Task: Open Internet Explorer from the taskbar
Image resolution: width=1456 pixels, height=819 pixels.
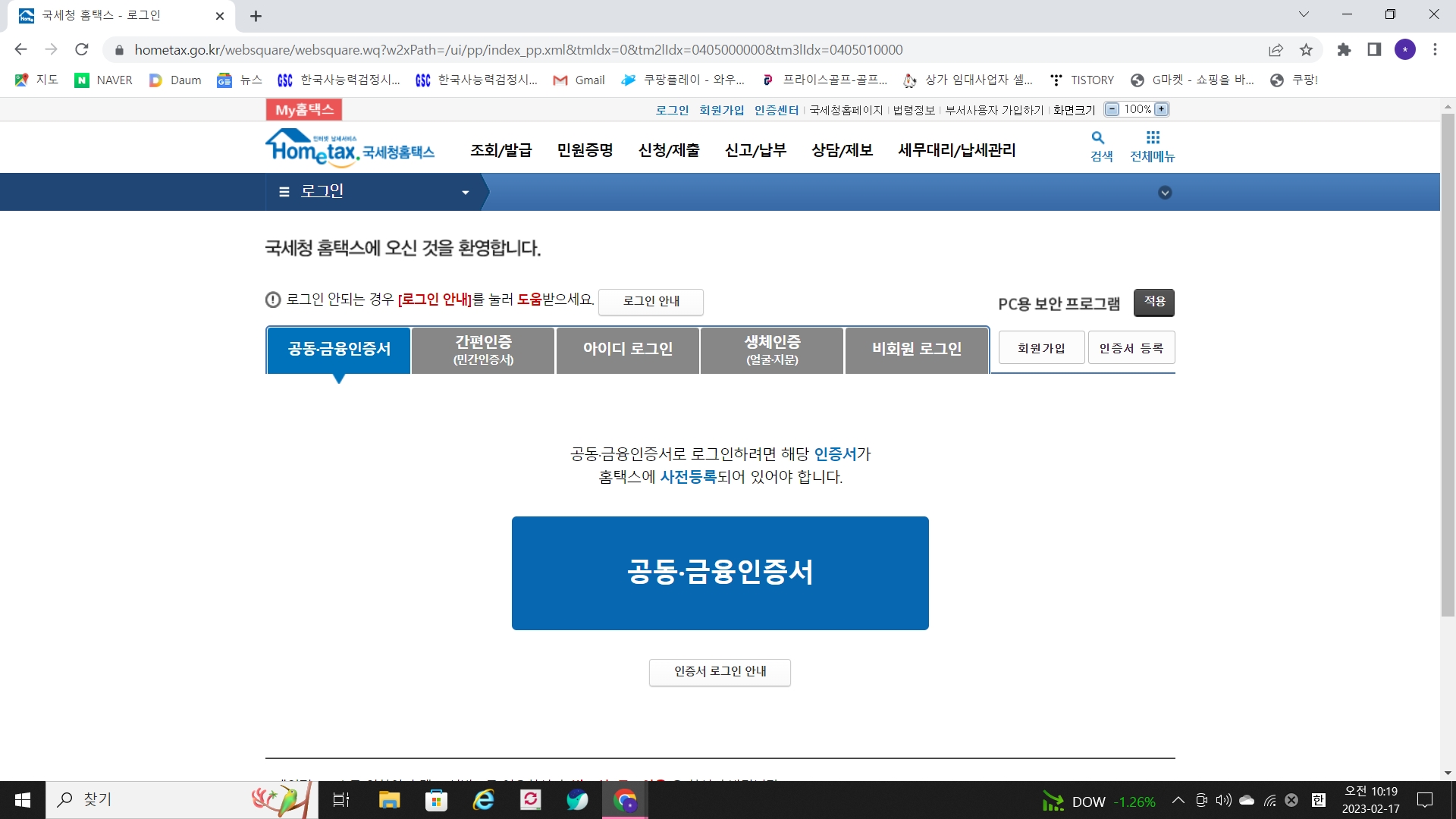Action: coord(483,800)
